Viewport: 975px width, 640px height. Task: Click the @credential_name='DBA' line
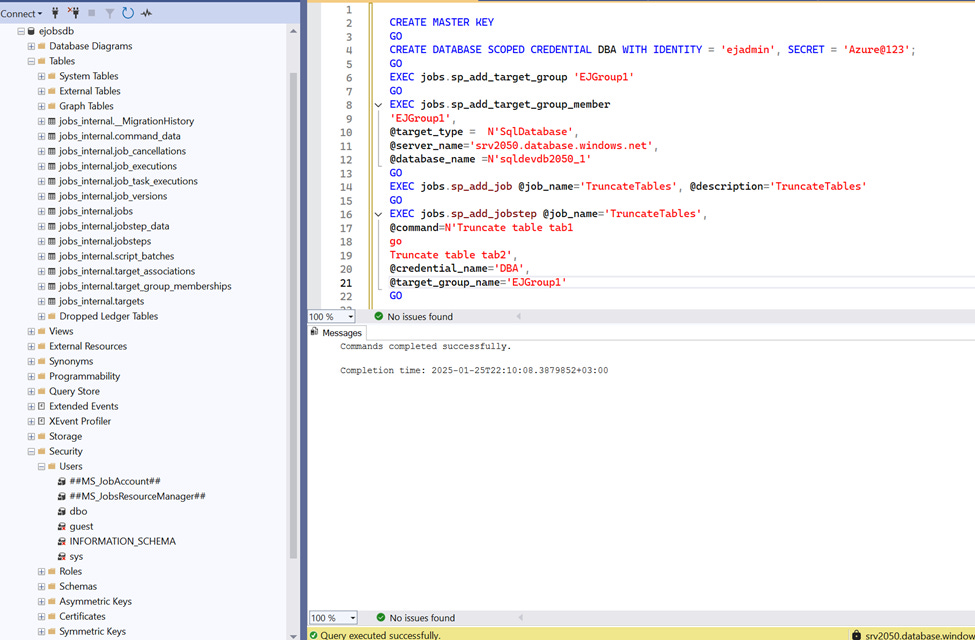(x=459, y=269)
